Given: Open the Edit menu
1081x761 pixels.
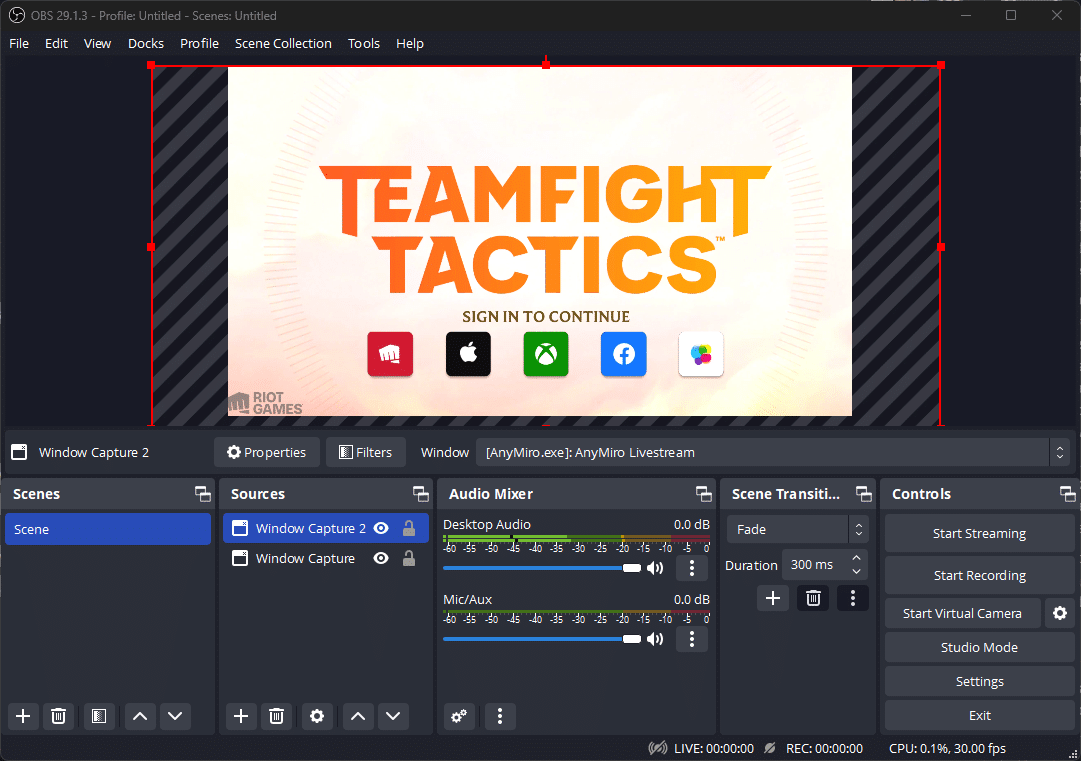Looking at the screenshot, I should pos(57,43).
